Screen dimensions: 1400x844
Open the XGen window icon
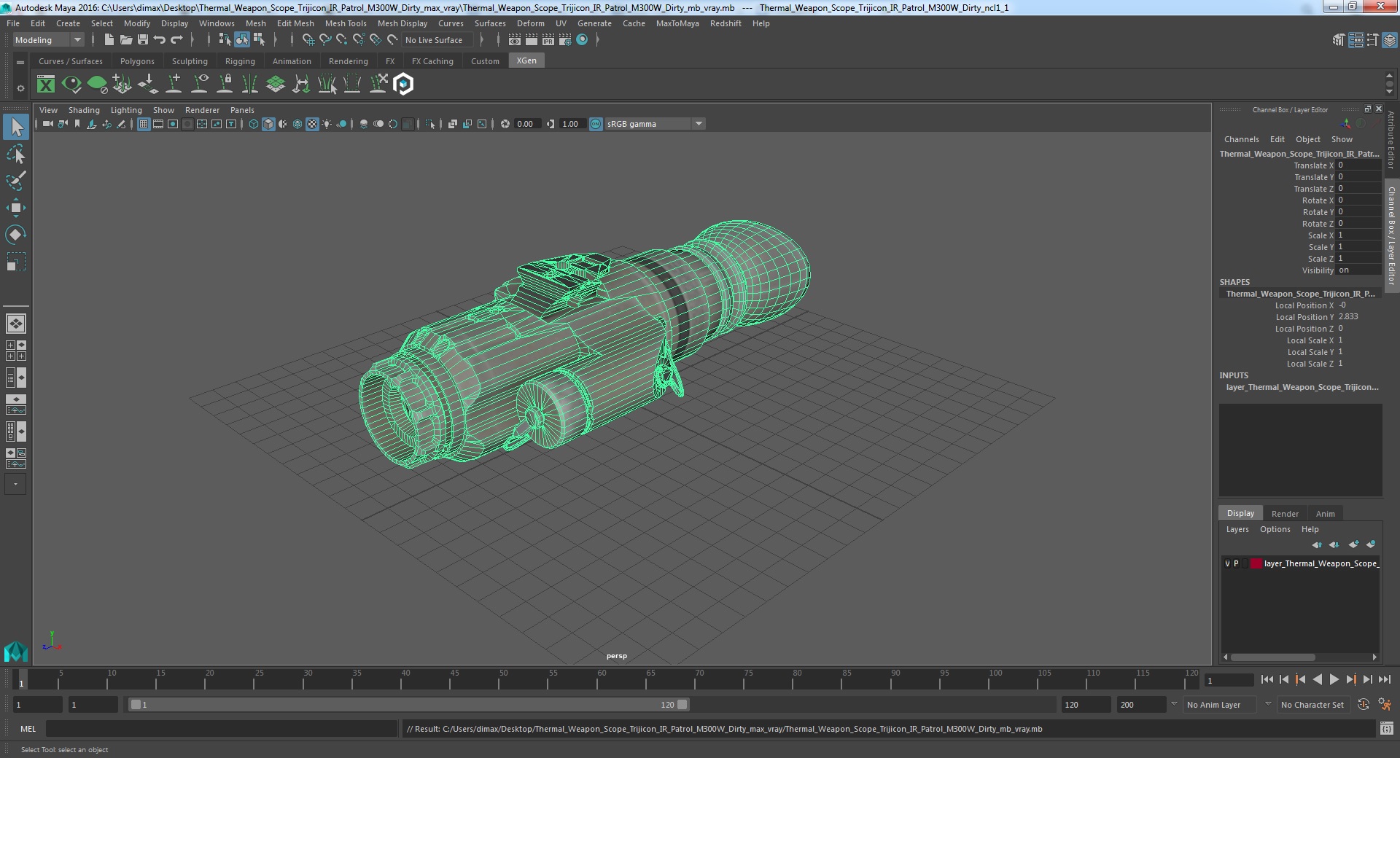46,85
